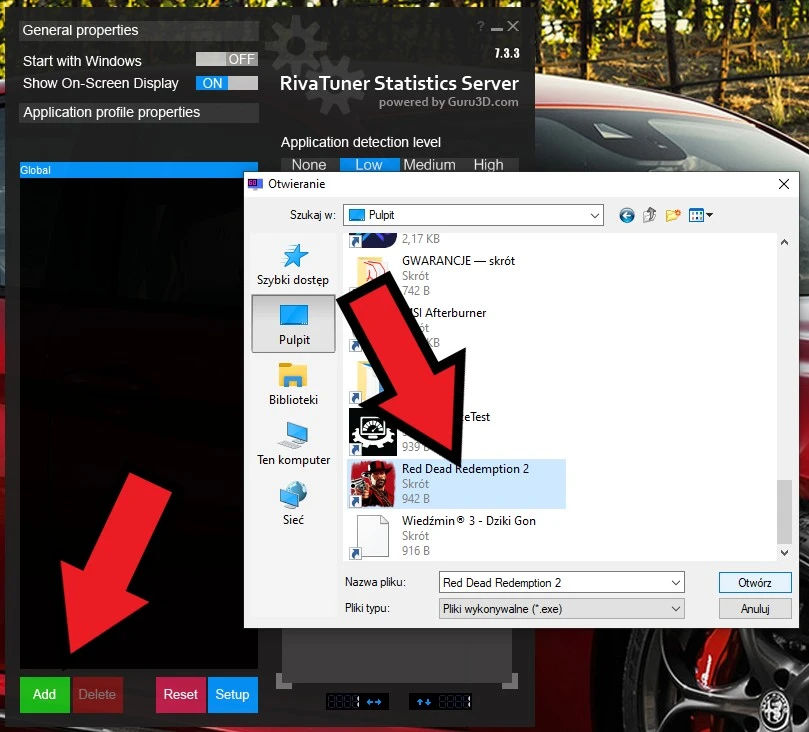Open Szybki dostęp in the sidebar

(x=293, y=265)
